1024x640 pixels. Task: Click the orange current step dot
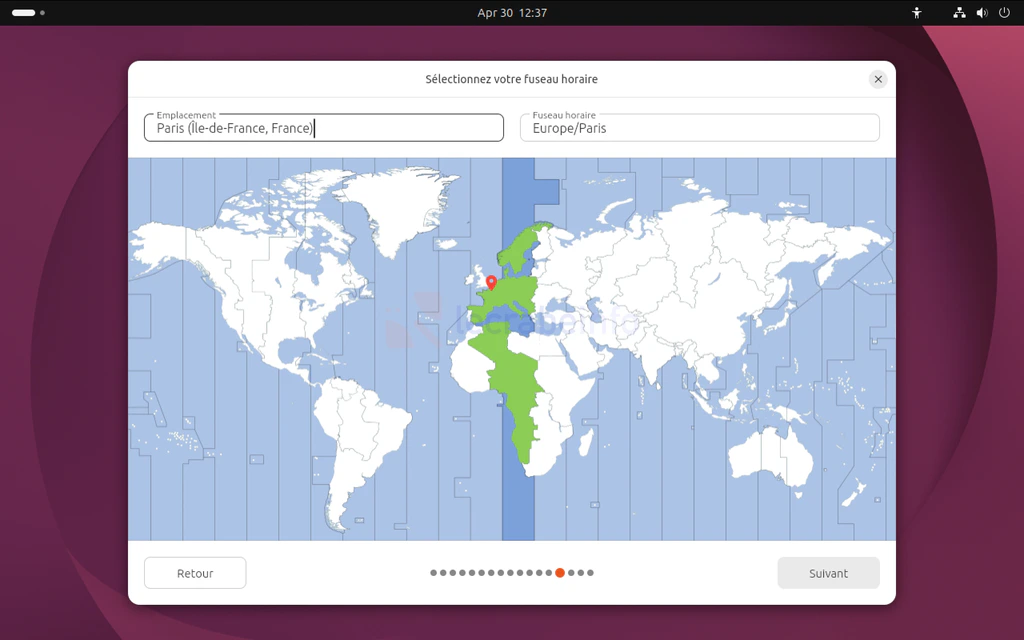560,573
